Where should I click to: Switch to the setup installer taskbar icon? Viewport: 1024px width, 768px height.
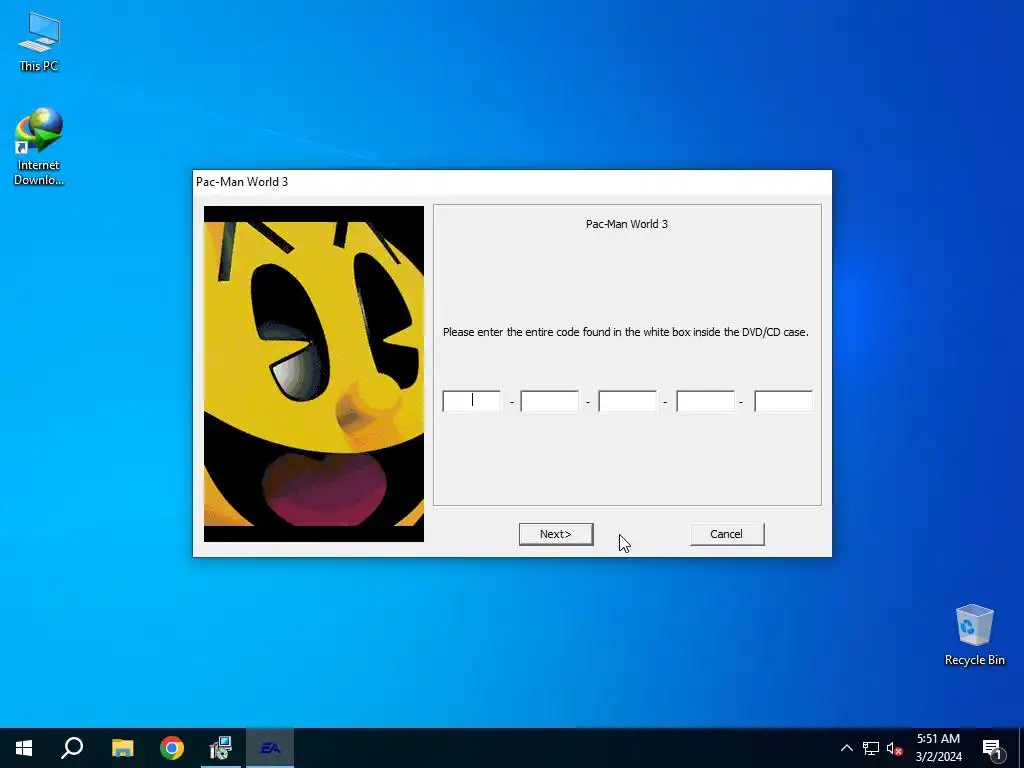tap(221, 748)
